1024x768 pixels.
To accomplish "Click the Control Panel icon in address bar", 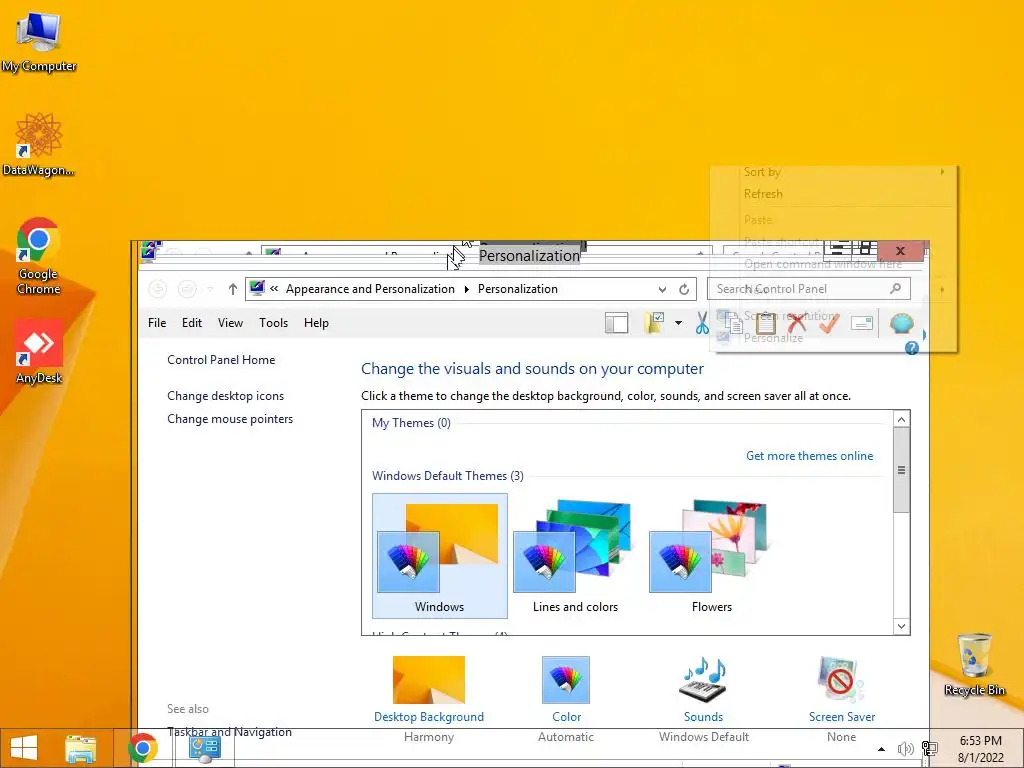I will point(257,288).
